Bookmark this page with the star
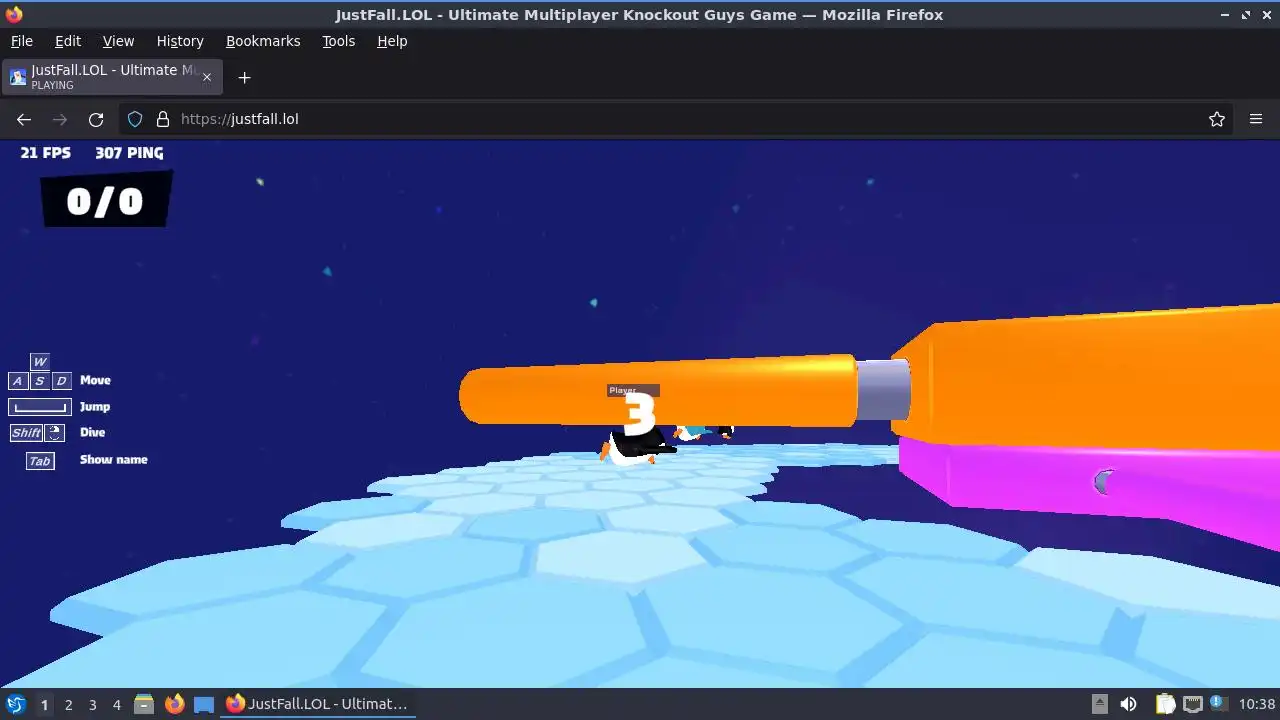The width and height of the screenshot is (1280, 720). [1217, 119]
